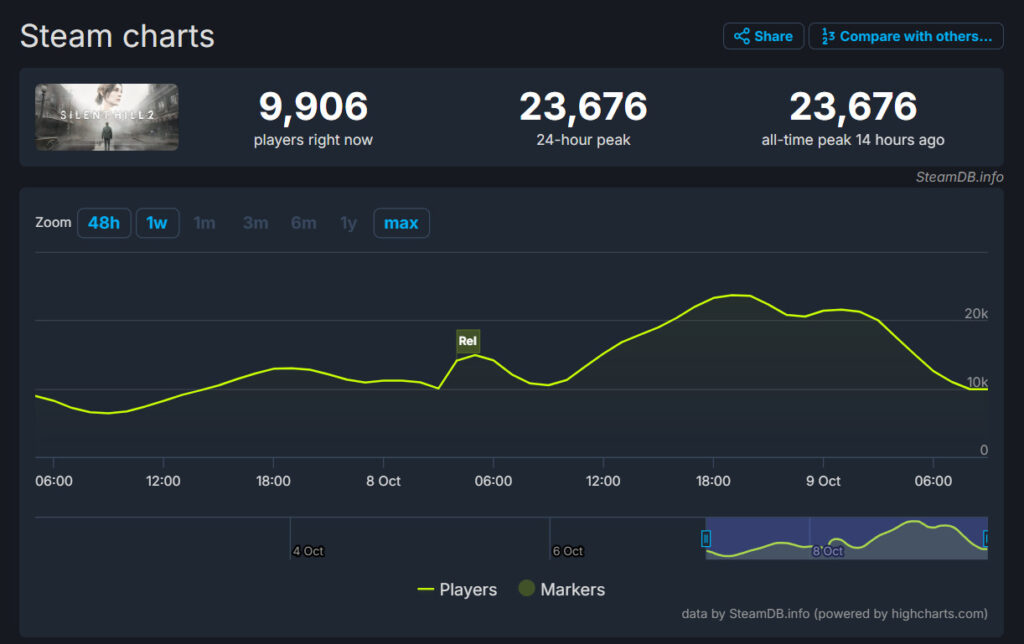
Task: Click the highlighted navigator range near 8 Oct
Action: point(846,538)
